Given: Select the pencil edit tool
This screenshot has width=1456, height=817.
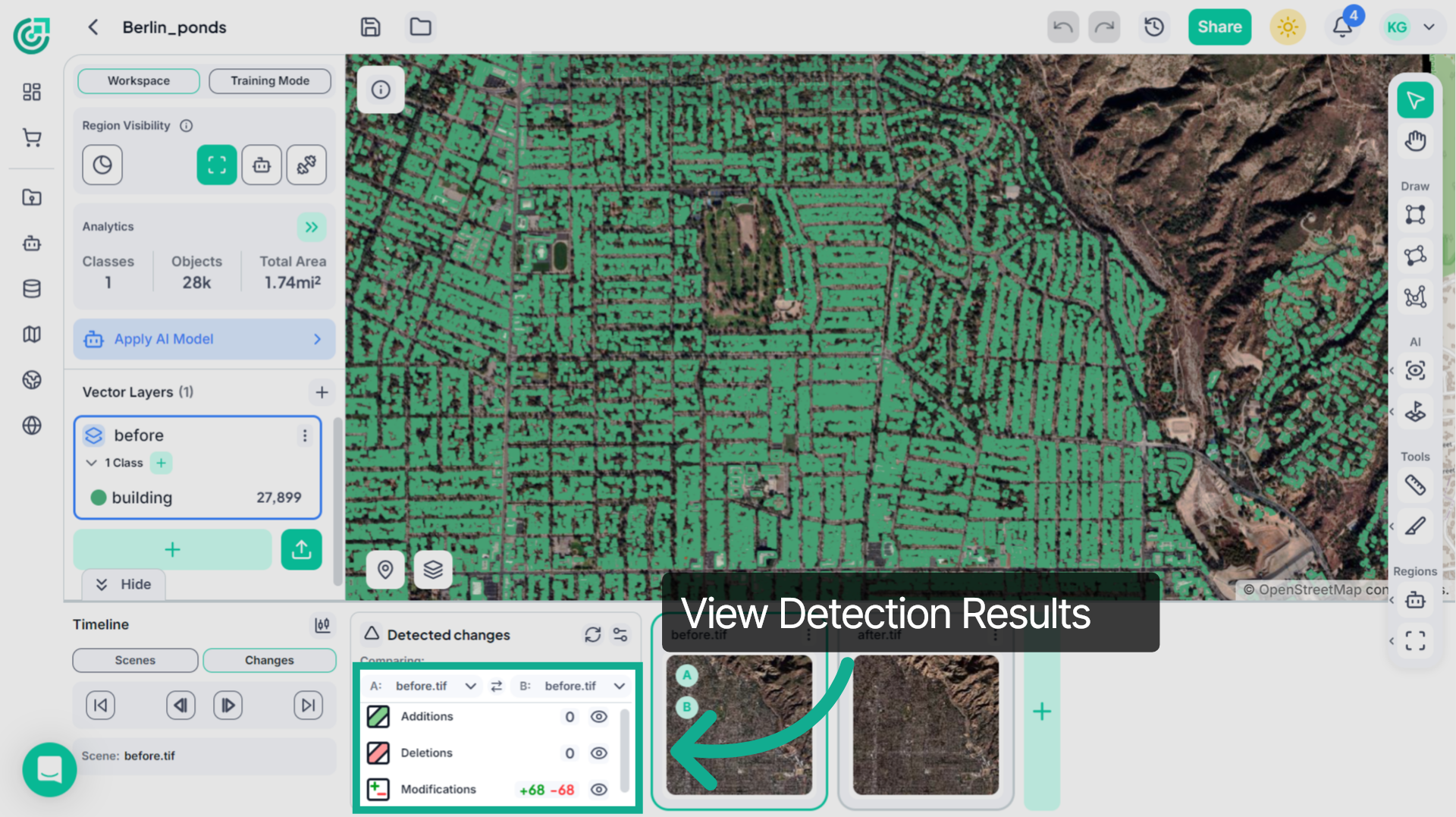Looking at the screenshot, I should click(x=1415, y=526).
